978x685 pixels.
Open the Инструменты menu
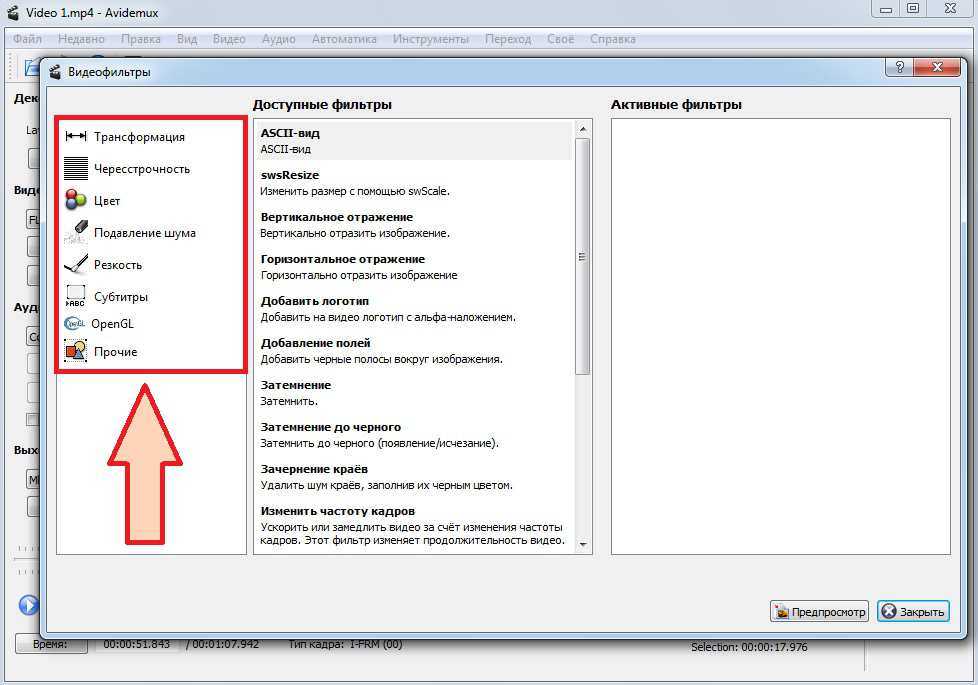coord(430,39)
